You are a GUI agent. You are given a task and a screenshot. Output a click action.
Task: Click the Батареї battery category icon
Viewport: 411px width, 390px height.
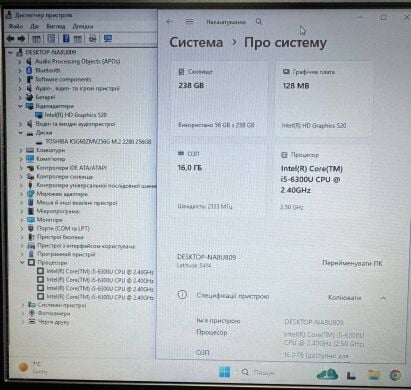click(x=30, y=97)
